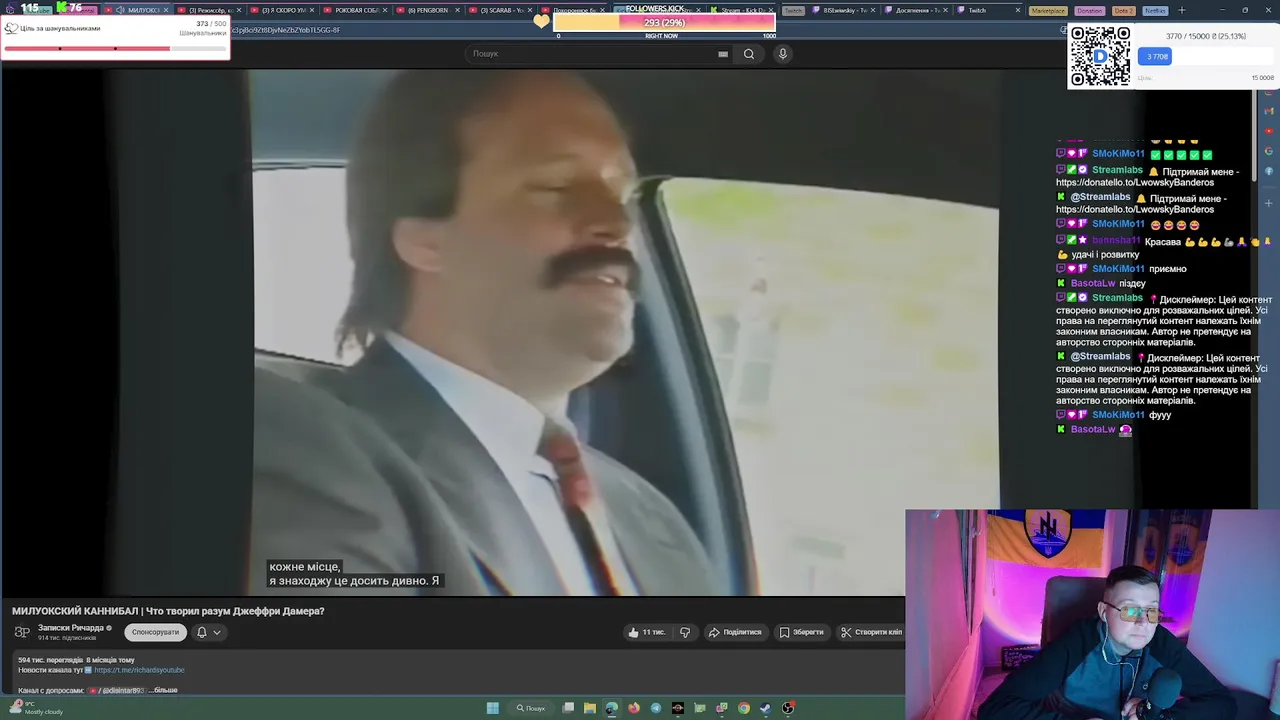Screen dimensions: 1280x720
Task: Open Telegram from the taskbar
Action: (x=656, y=708)
